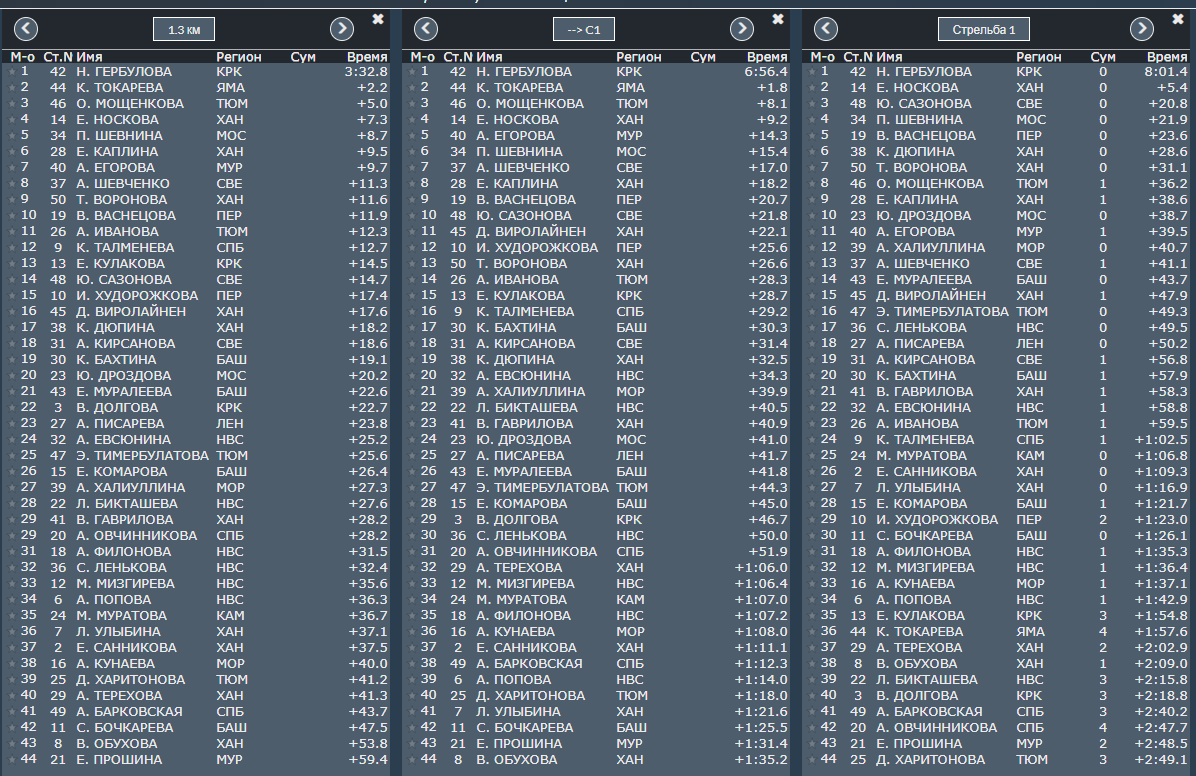Sort --> C1 panel by Ст.N column
Image resolution: width=1196 pixels, height=776 pixels.
click(458, 57)
